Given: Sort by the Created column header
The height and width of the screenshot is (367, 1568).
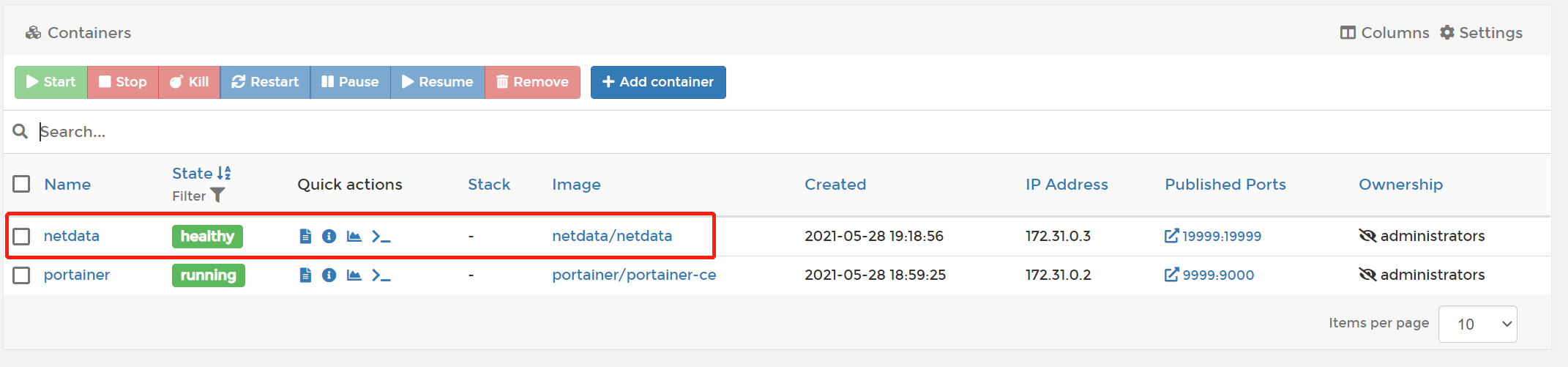Looking at the screenshot, I should 835,185.
